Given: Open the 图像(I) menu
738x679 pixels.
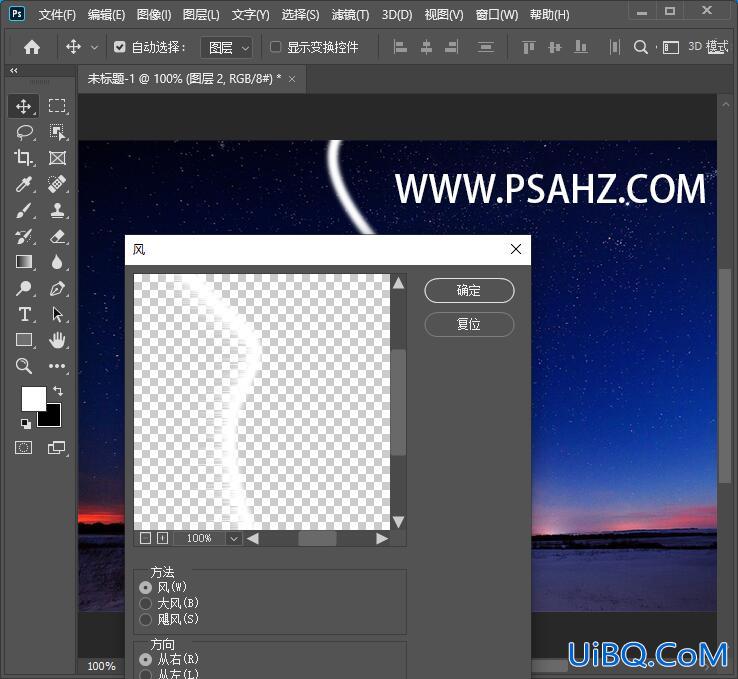Looking at the screenshot, I should 154,15.
